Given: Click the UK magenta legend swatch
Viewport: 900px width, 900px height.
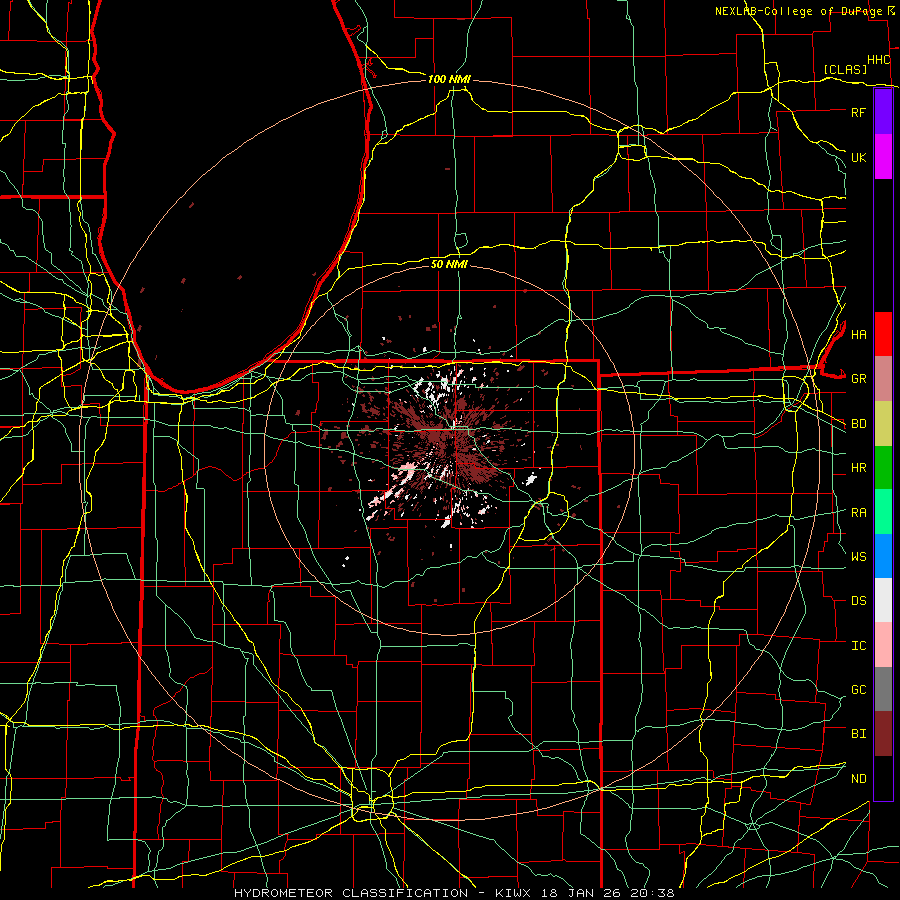Looking at the screenshot, I should (x=883, y=157).
